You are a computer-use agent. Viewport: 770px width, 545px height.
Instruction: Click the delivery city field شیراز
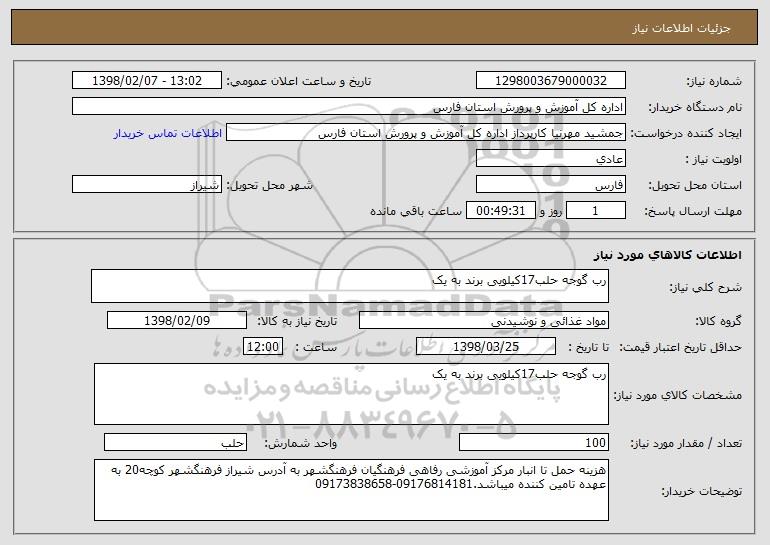[x=147, y=185]
